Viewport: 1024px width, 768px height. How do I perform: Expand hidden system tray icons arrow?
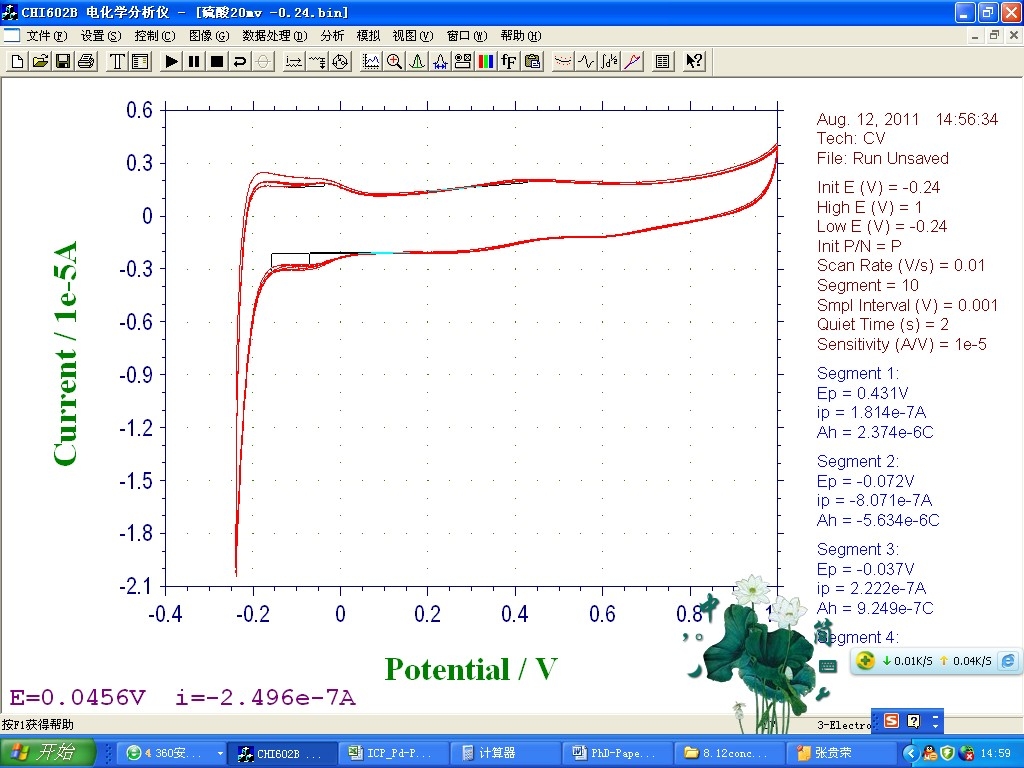[x=910, y=753]
